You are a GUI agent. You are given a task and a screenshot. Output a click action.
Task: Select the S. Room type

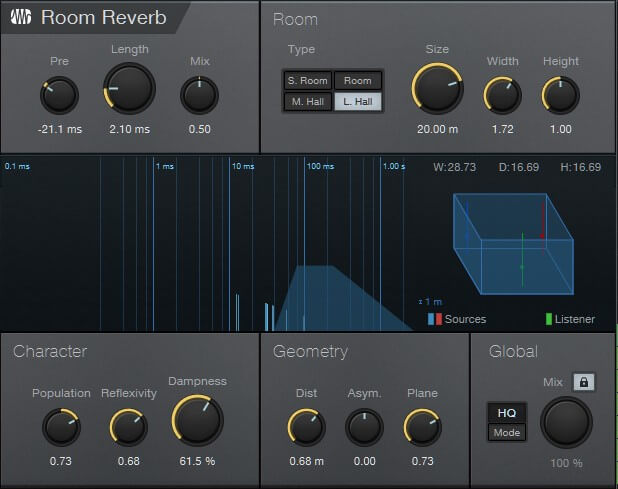click(307, 81)
